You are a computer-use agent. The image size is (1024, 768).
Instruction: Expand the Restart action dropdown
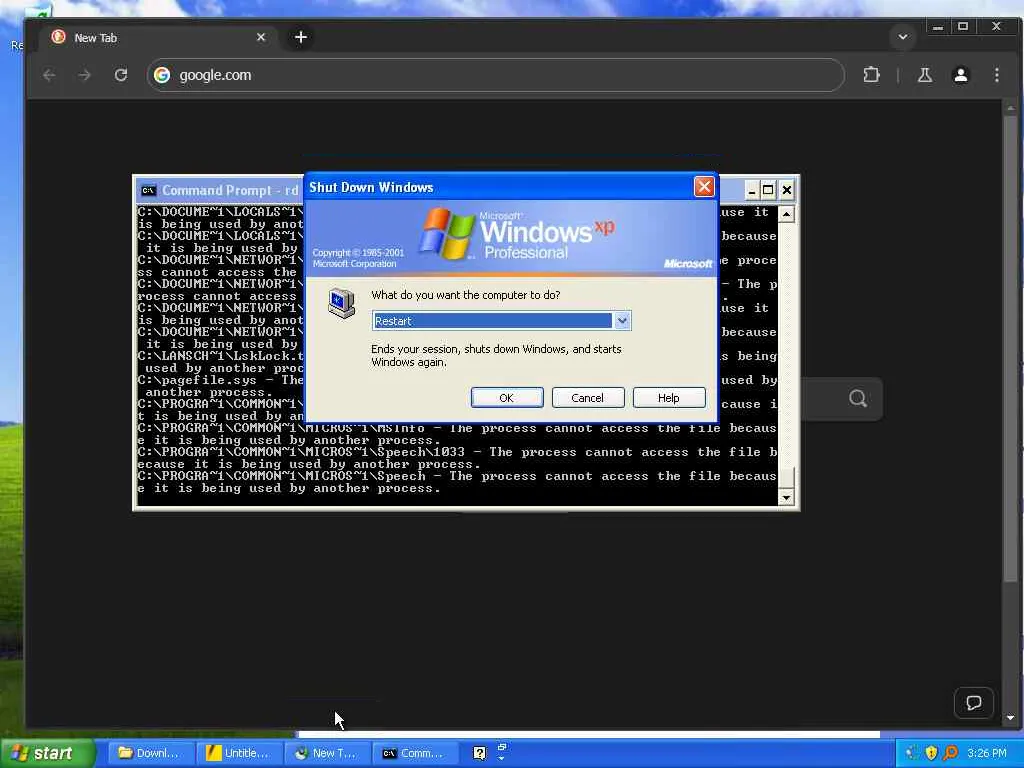(x=622, y=321)
